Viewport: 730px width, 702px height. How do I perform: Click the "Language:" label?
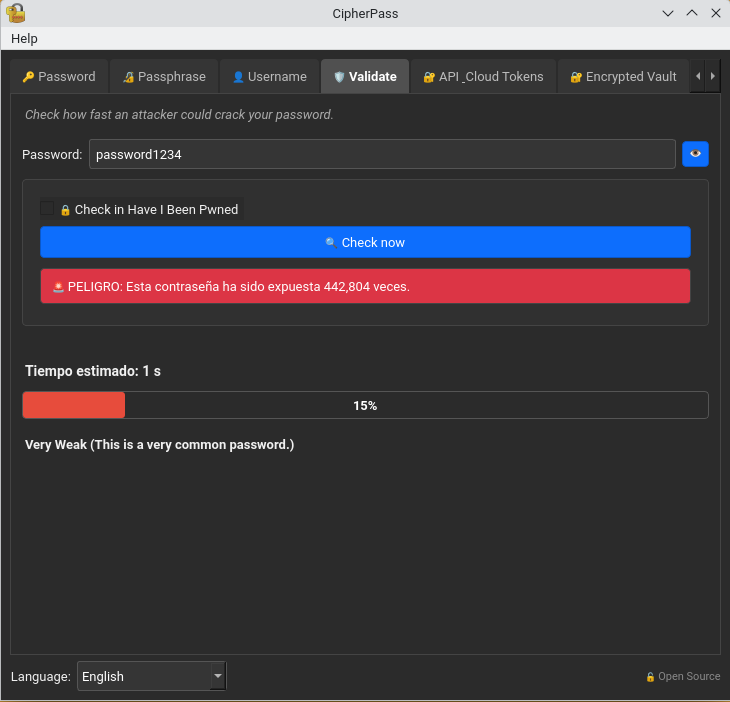click(x=41, y=676)
